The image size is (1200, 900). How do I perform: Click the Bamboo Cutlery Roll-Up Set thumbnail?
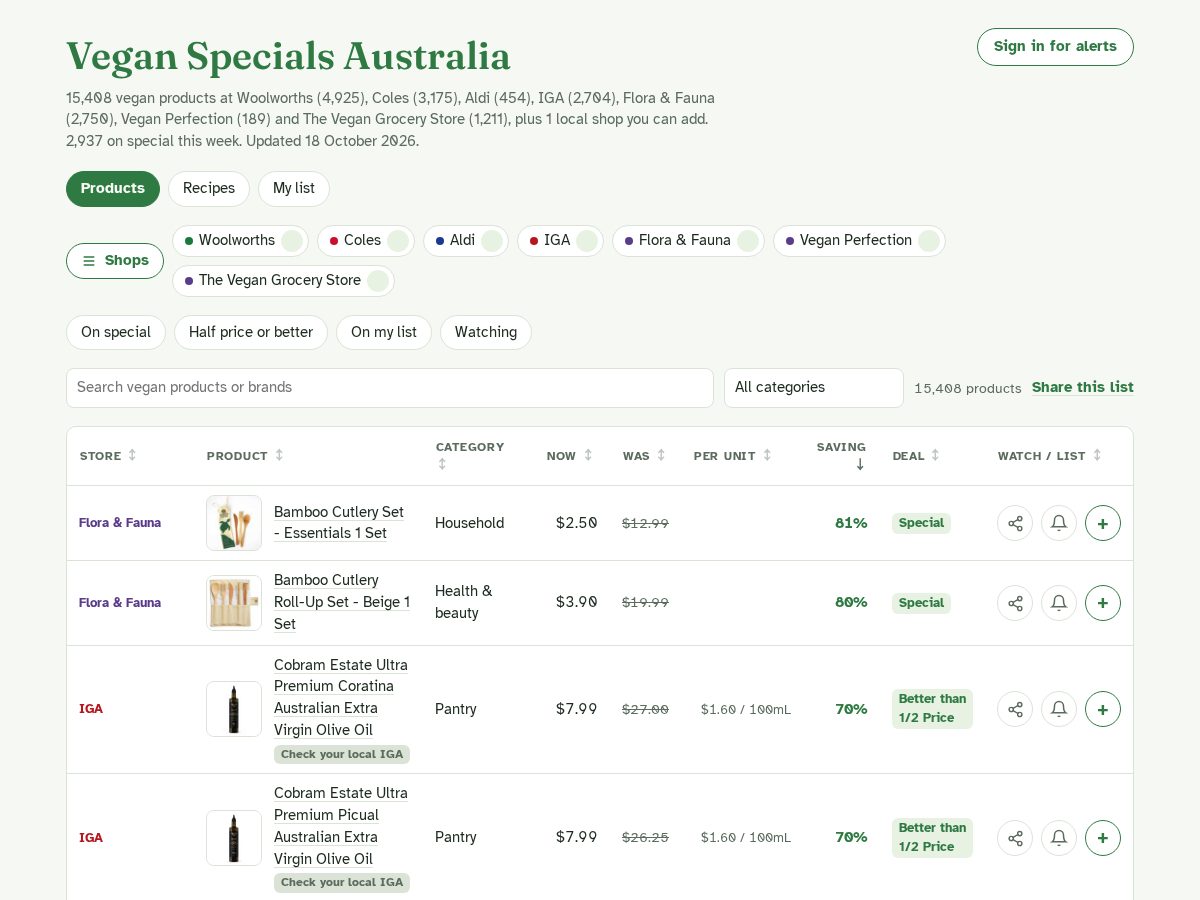pos(234,603)
